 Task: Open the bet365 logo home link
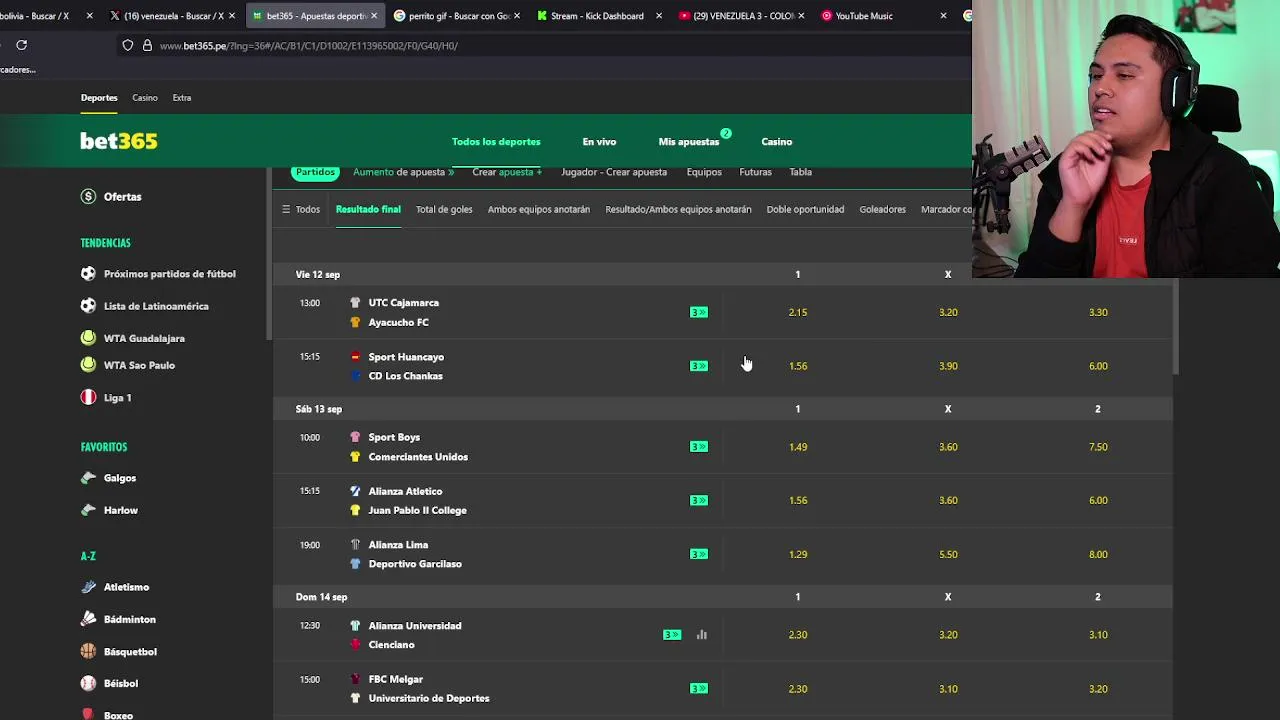click(x=119, y=141)
